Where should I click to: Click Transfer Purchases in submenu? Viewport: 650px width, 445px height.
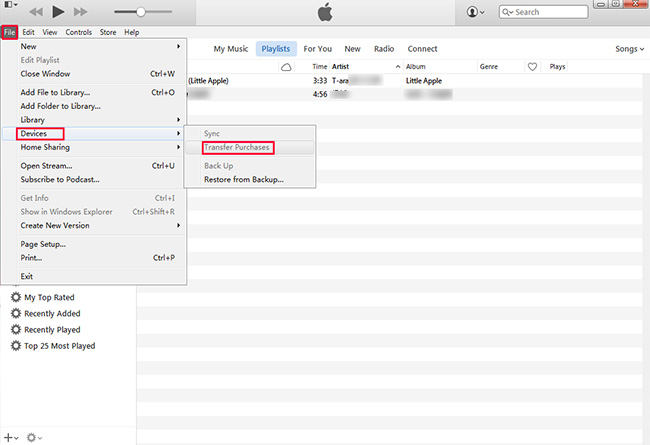coord(250,148)
